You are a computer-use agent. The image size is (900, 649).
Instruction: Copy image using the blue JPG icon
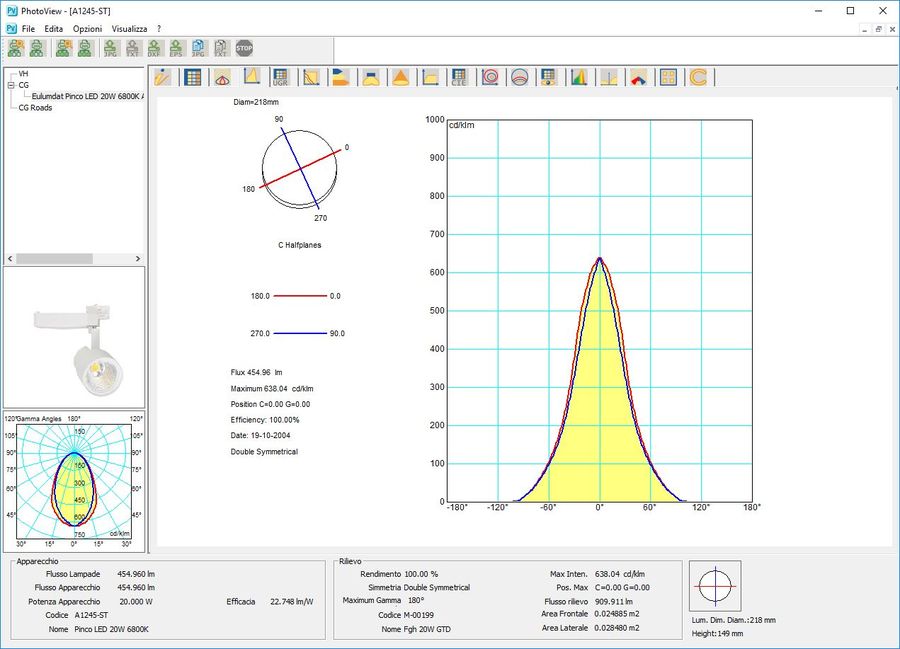pyautogui.click(x=198, y=48)
